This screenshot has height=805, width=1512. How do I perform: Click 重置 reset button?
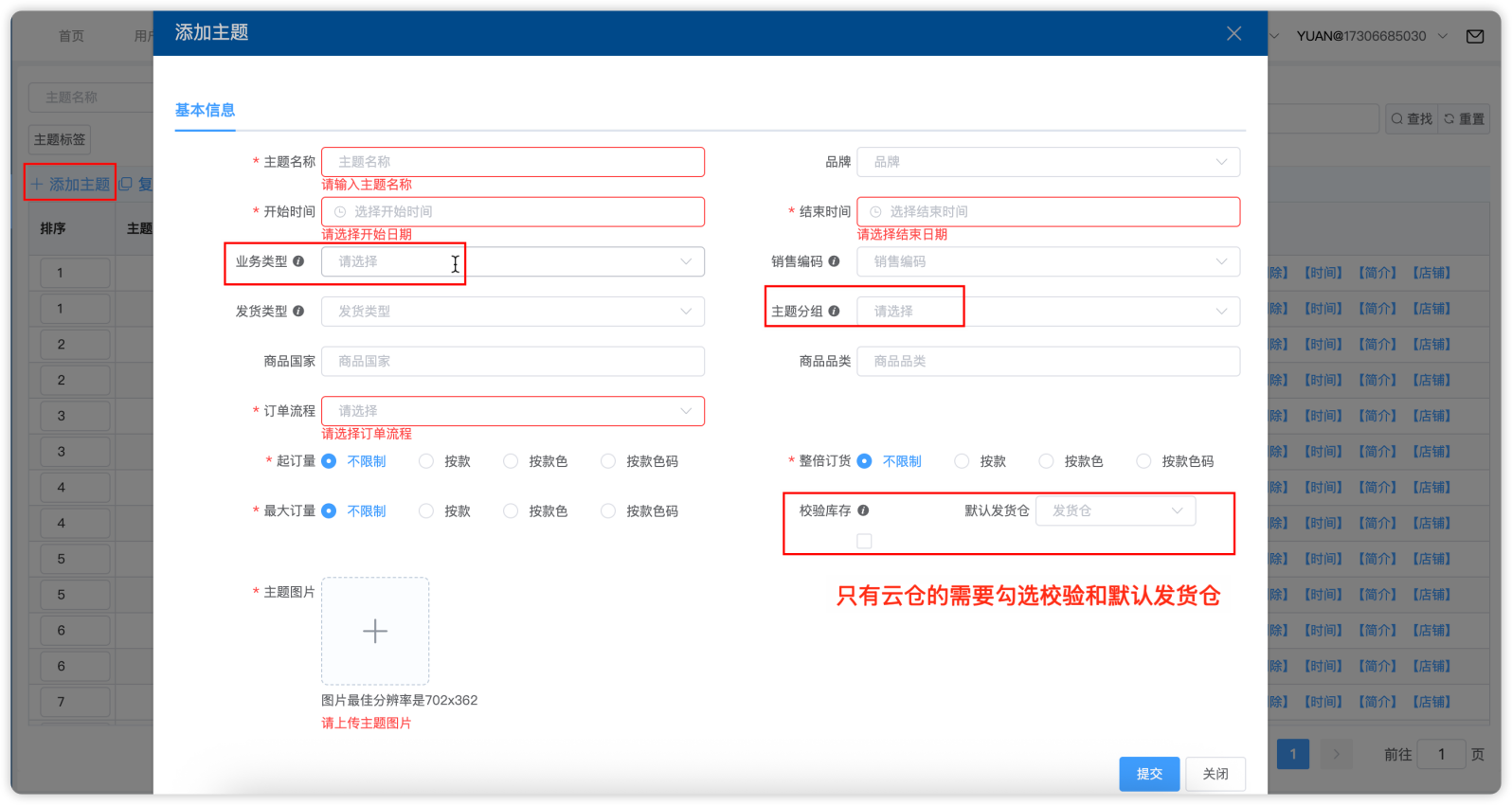point(1464,118)
